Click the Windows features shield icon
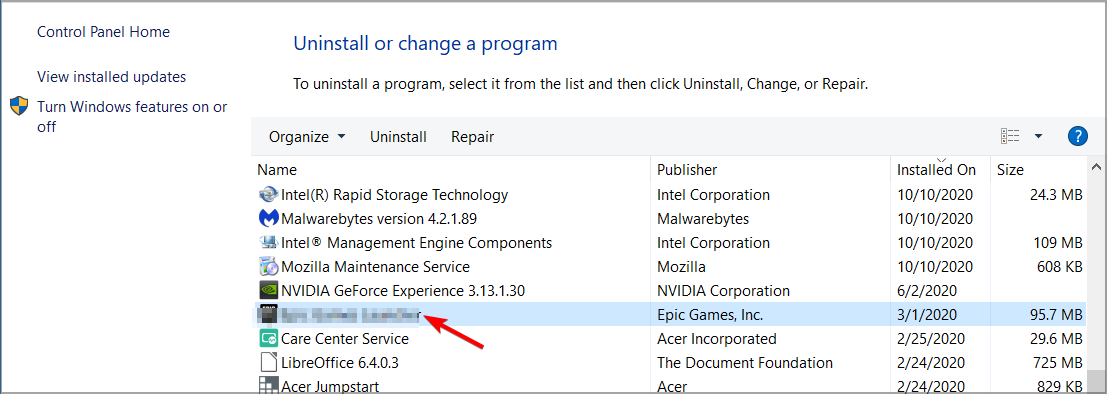Image resolution: width=1107 pixels, height=394 pixels. 19,106
